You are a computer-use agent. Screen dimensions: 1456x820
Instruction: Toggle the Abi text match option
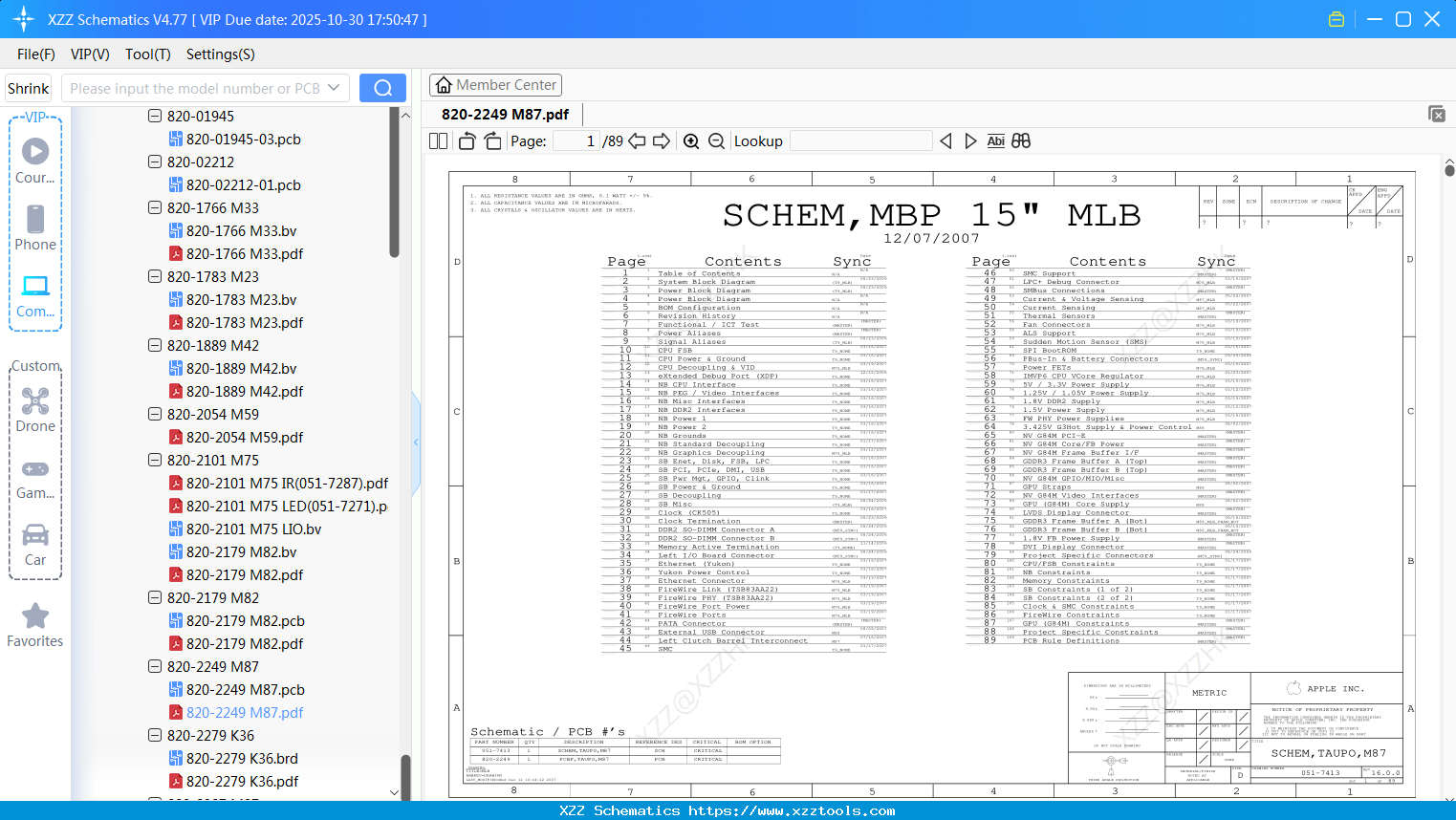click(996, 141)
